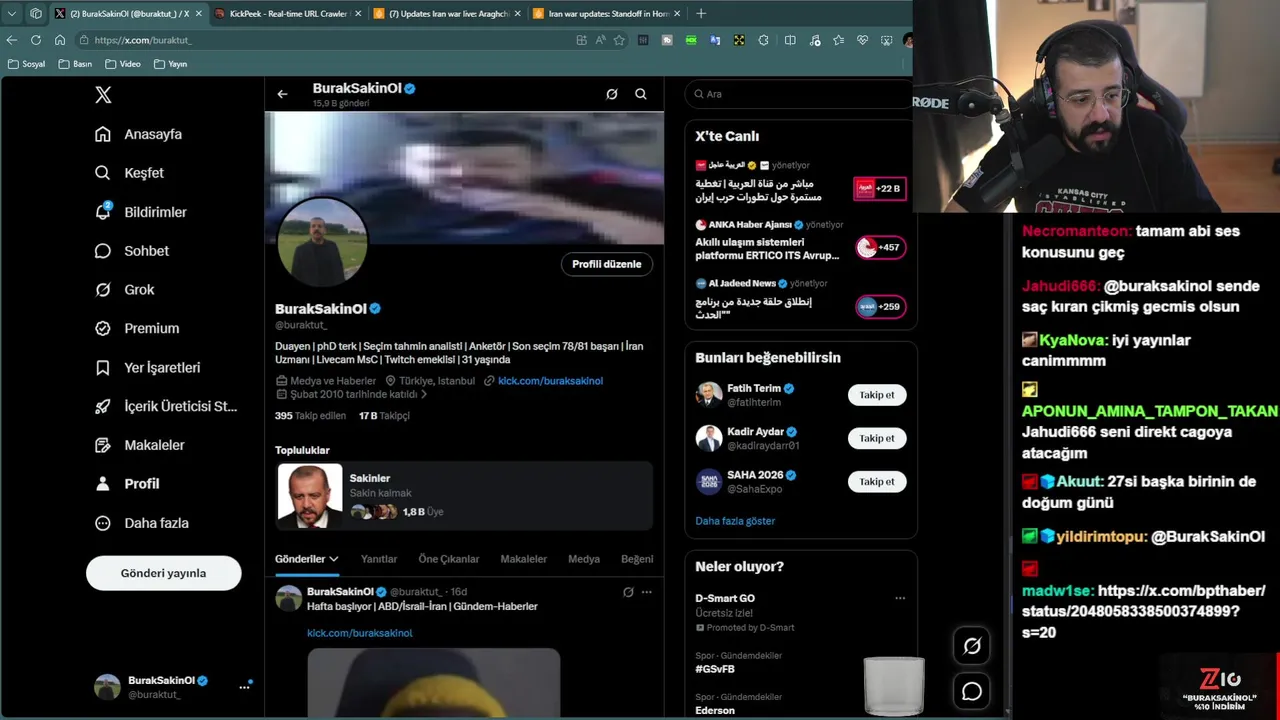
Task: Switch to Makaleler profile tab
Action: tap(524, 559)
